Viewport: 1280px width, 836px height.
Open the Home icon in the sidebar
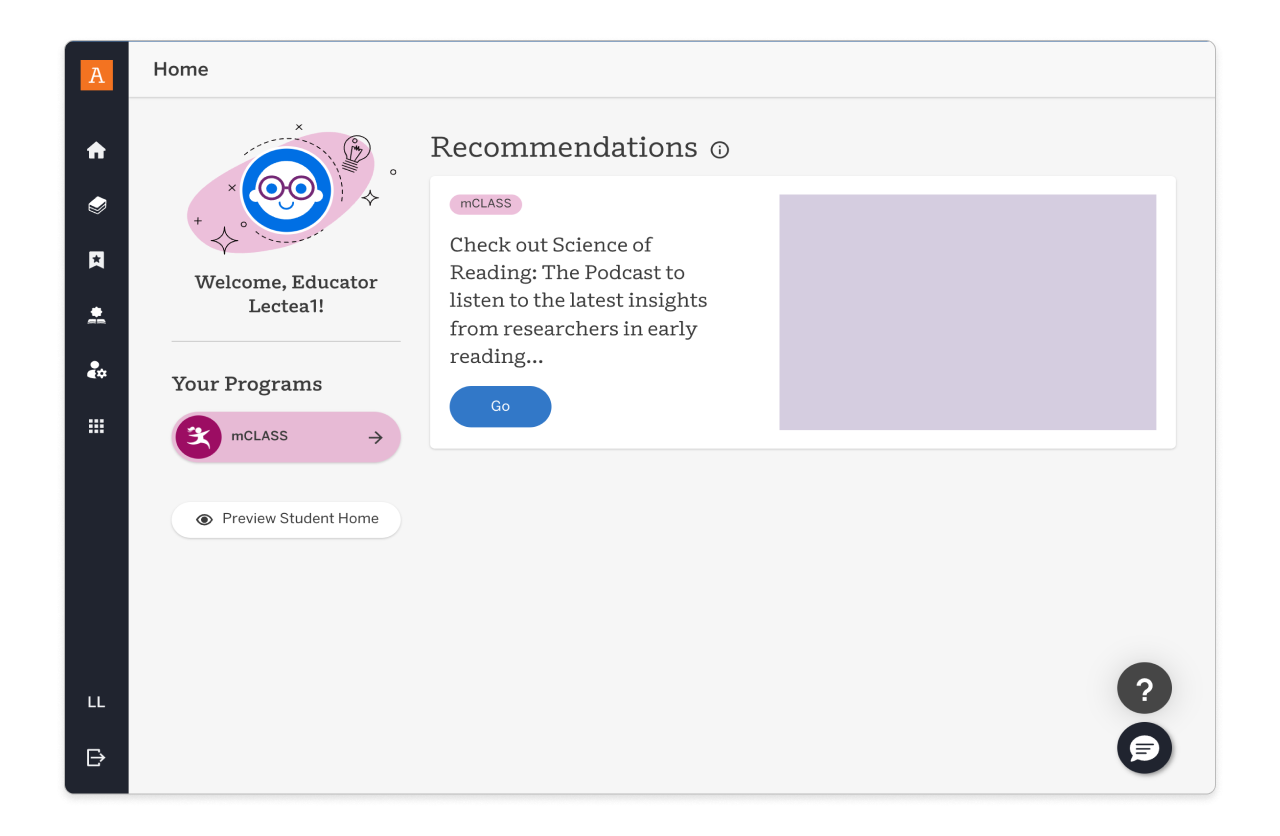click(96, 149)
